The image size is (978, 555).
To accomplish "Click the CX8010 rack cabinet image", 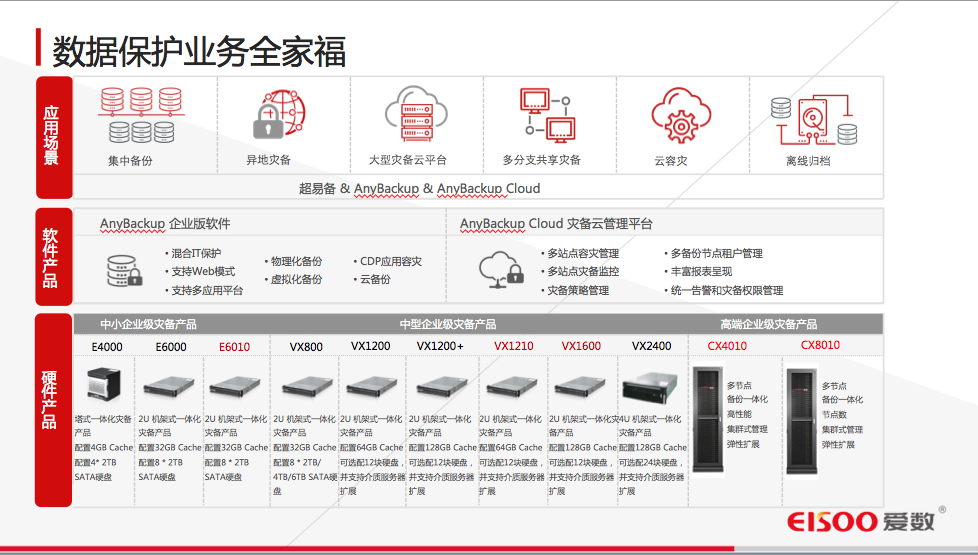I will point(802,421).
